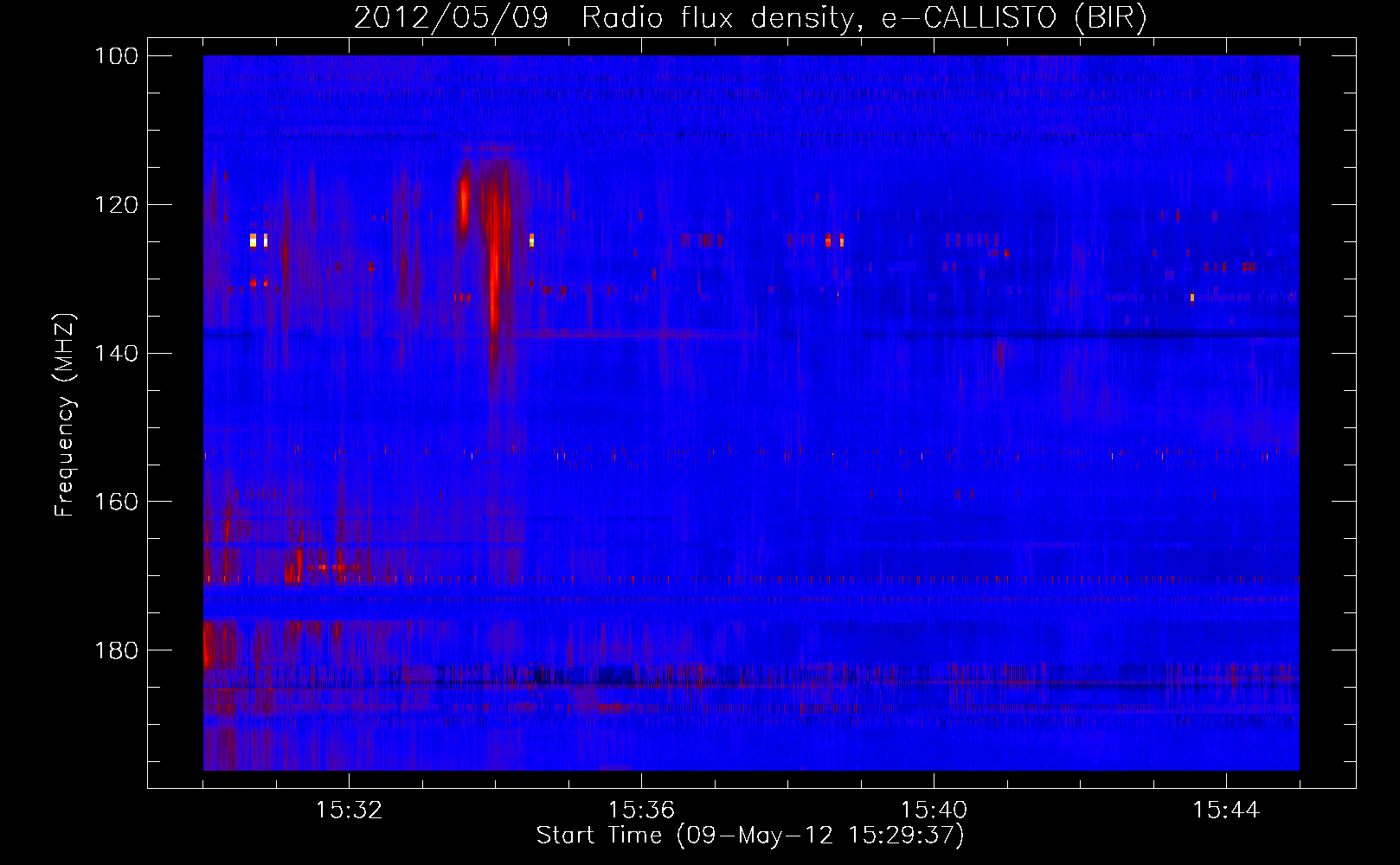Click the plot title '2012/05/09 Radio flux density, e-CALLISTO (BIR)'
The height and width of the screenshot is (865, 1400).
tap(750, 18)
